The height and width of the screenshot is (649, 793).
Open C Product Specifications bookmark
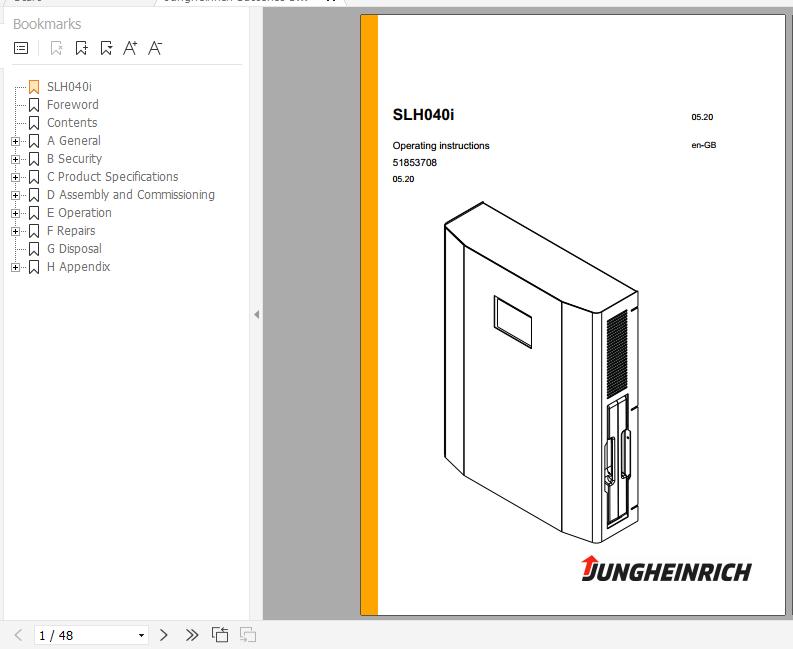click(x=112, y=177)
